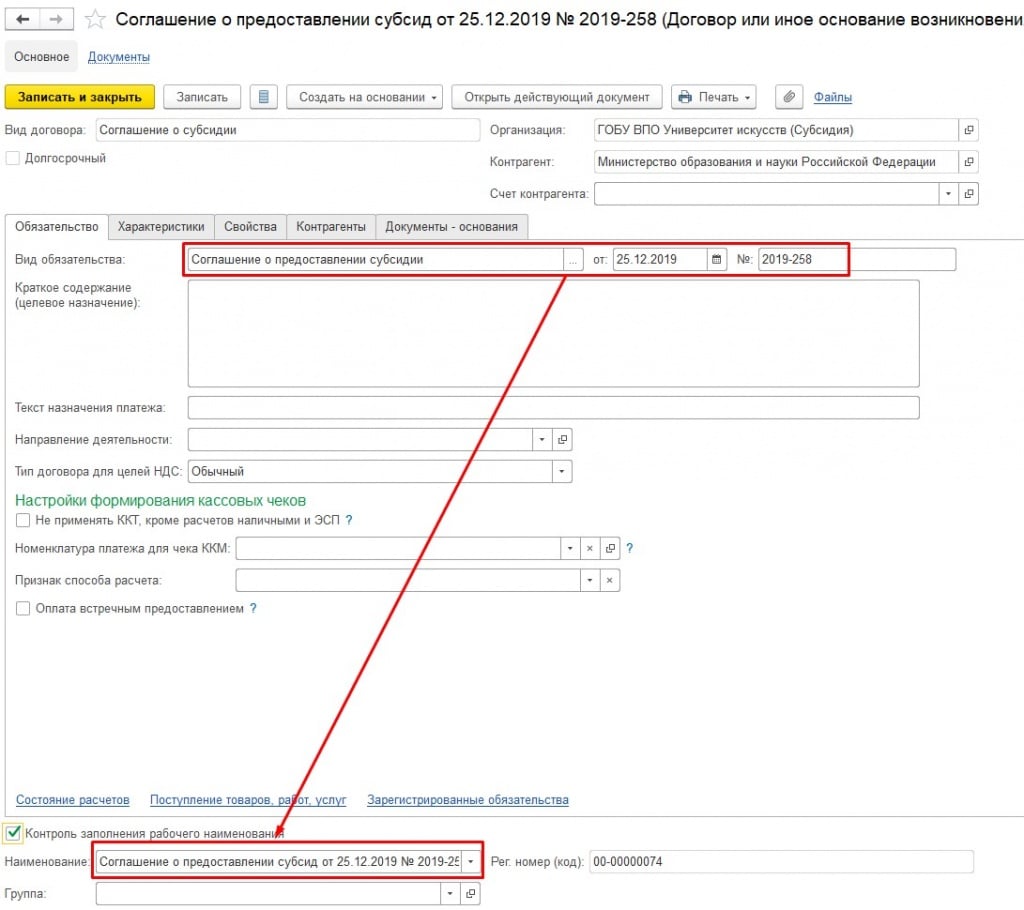This screenshot has width=1024, height=910.
Task: Click the Текст назначения платежа field
Action: tap(553, 408)
